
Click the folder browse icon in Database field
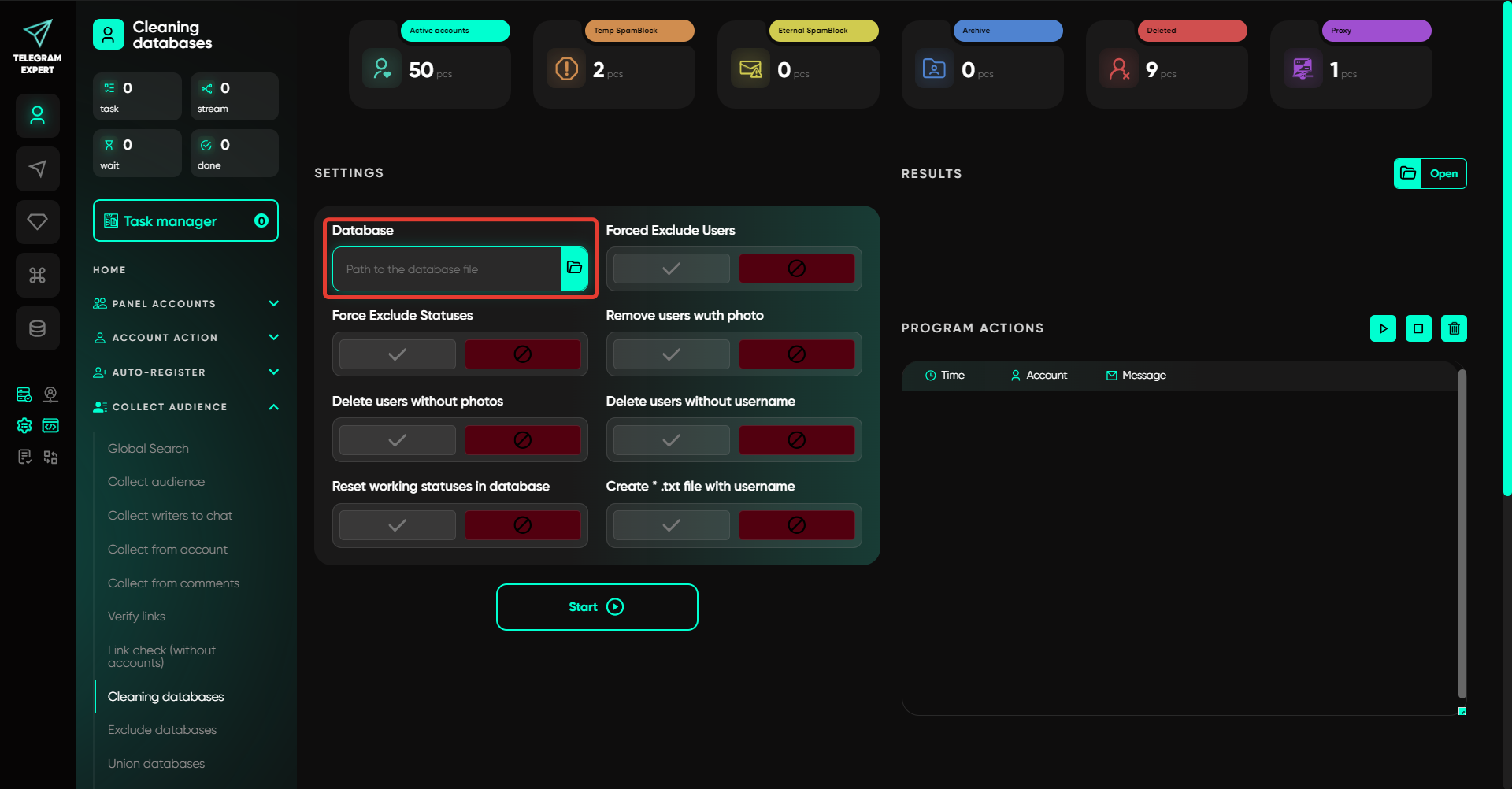point(574,269)
